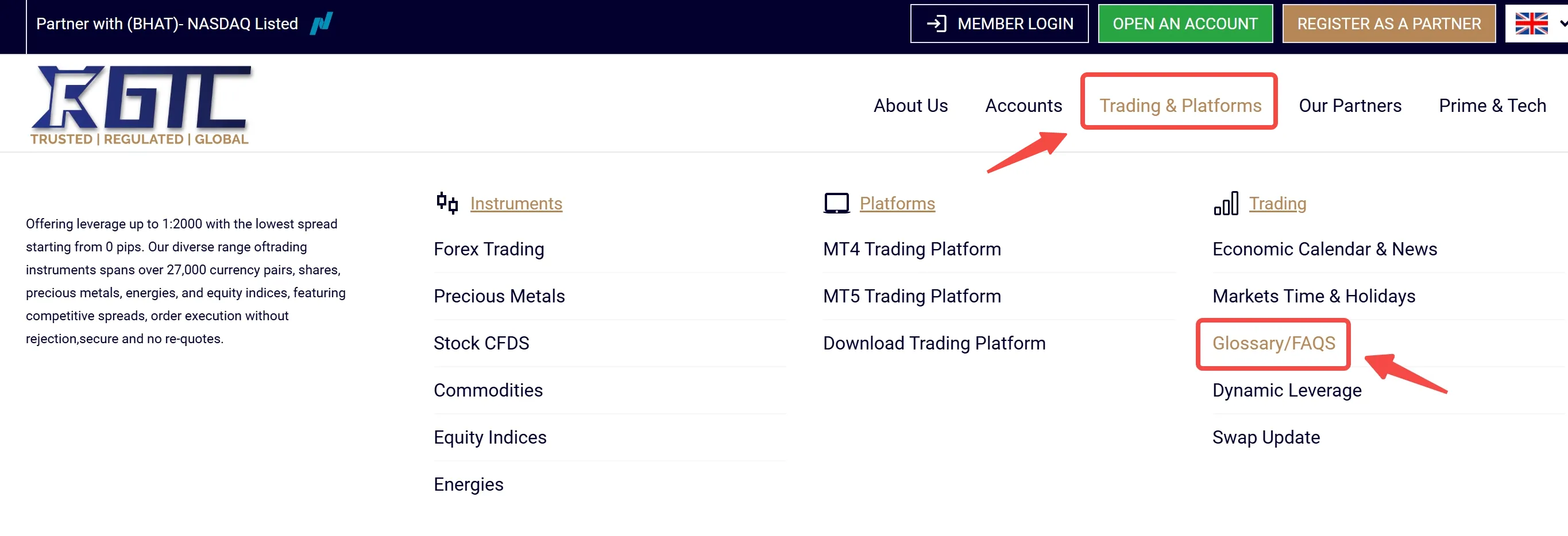The width and height of the screenshot is (1568, 536).
Task: Click the login arrow icon in Member Login
Action: click(x=936, y=24)
